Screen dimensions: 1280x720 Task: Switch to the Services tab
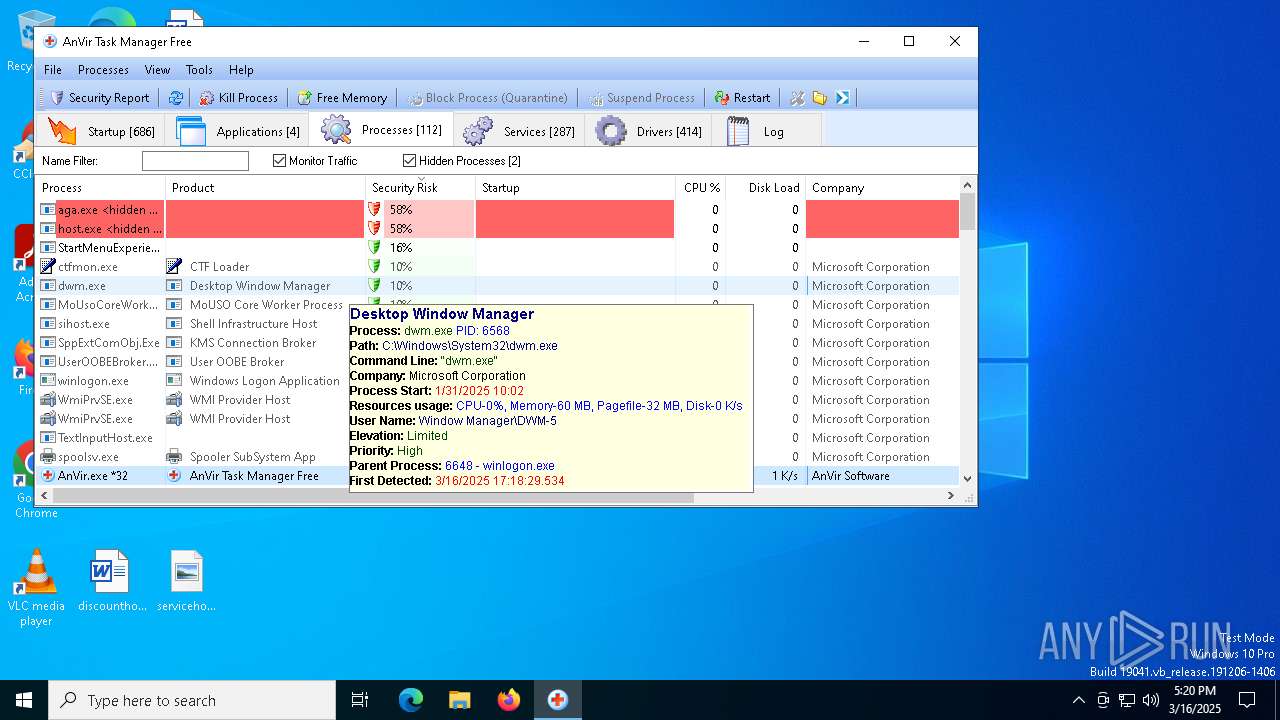point(518,131)
